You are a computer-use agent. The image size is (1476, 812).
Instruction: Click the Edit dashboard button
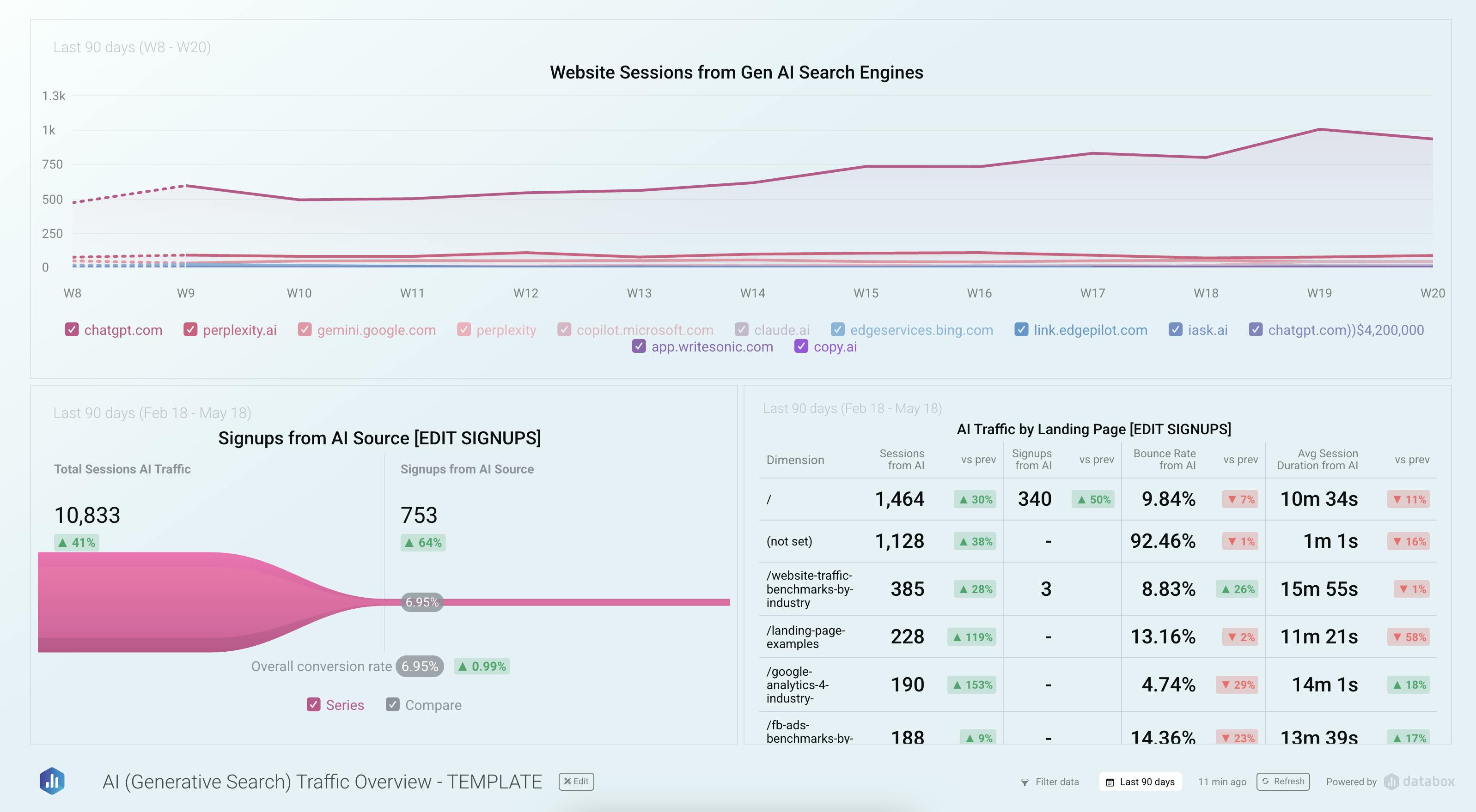pos(576,782)
